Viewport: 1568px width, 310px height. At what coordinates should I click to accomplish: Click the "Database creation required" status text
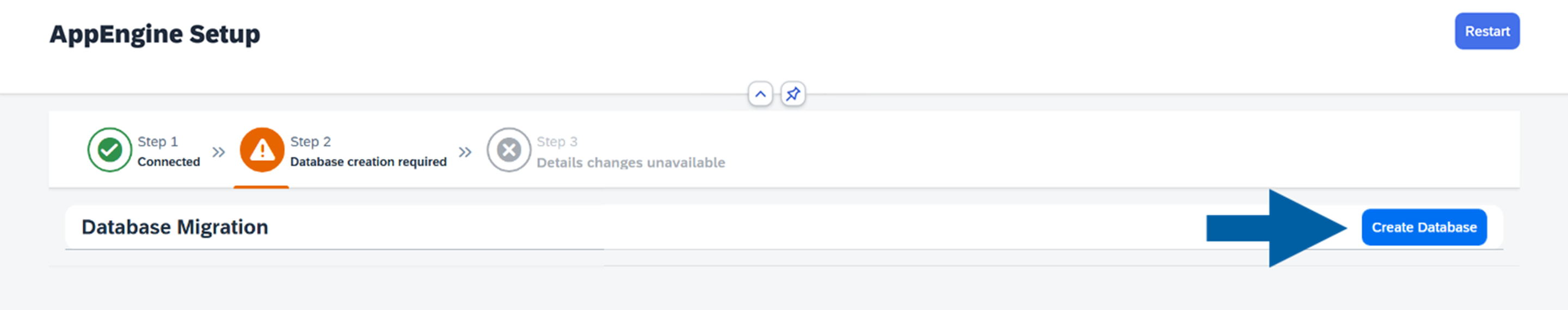pyautogui.click(x=368, y=161)
